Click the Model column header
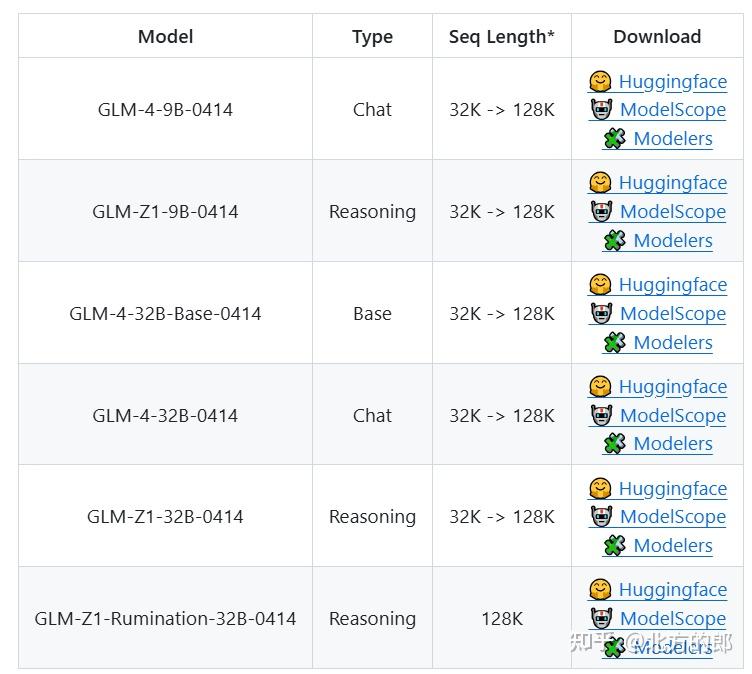This screenshot has width=752, height=674. 165,37
